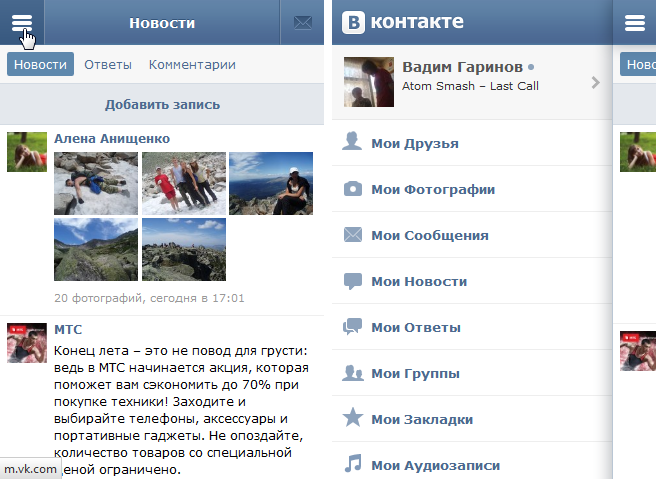
Task: Click the double bubble icon by Мои Ответы
Action: pos(352,327)
